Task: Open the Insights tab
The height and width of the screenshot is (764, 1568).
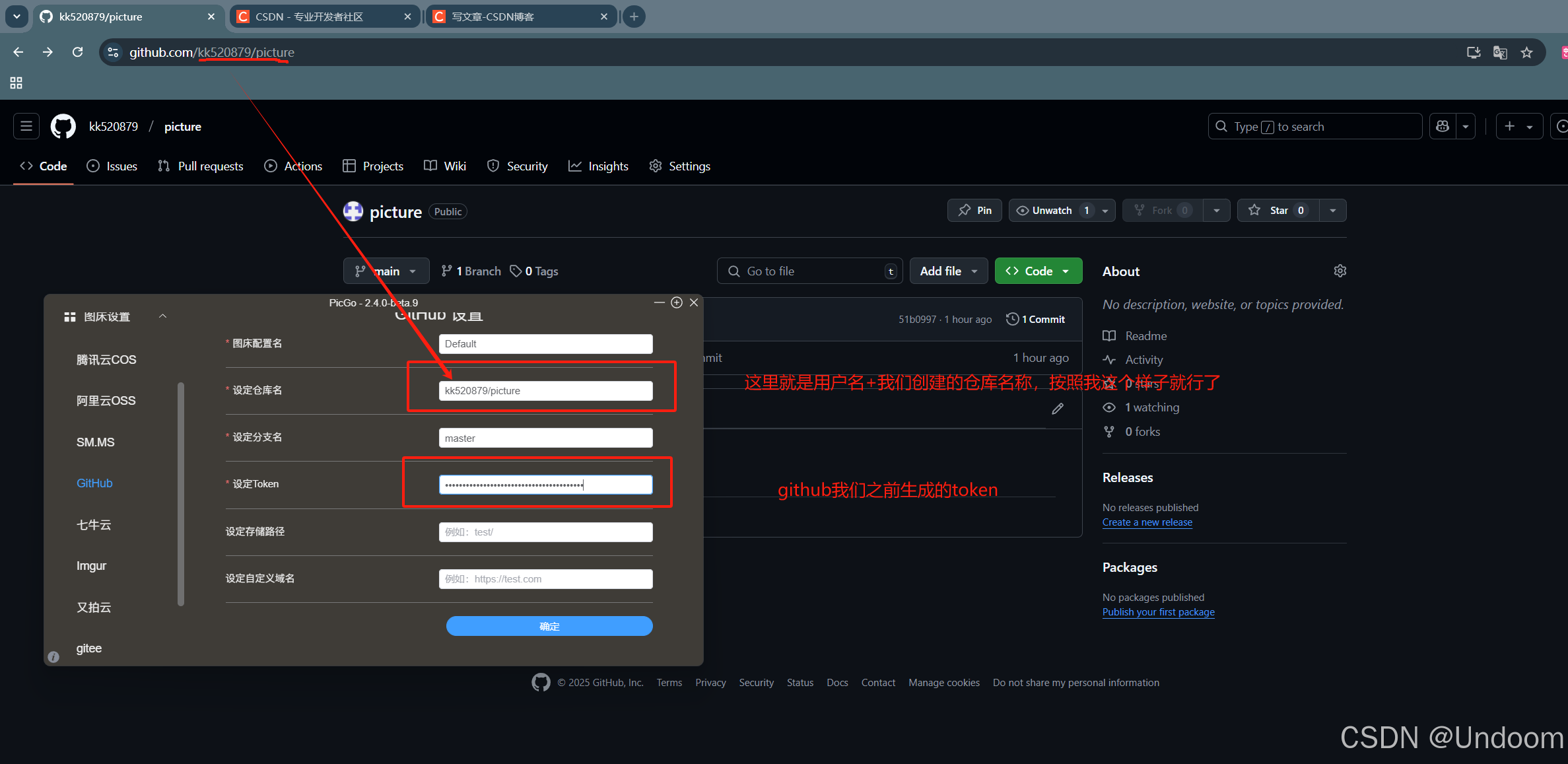Action: coord(598,166)
